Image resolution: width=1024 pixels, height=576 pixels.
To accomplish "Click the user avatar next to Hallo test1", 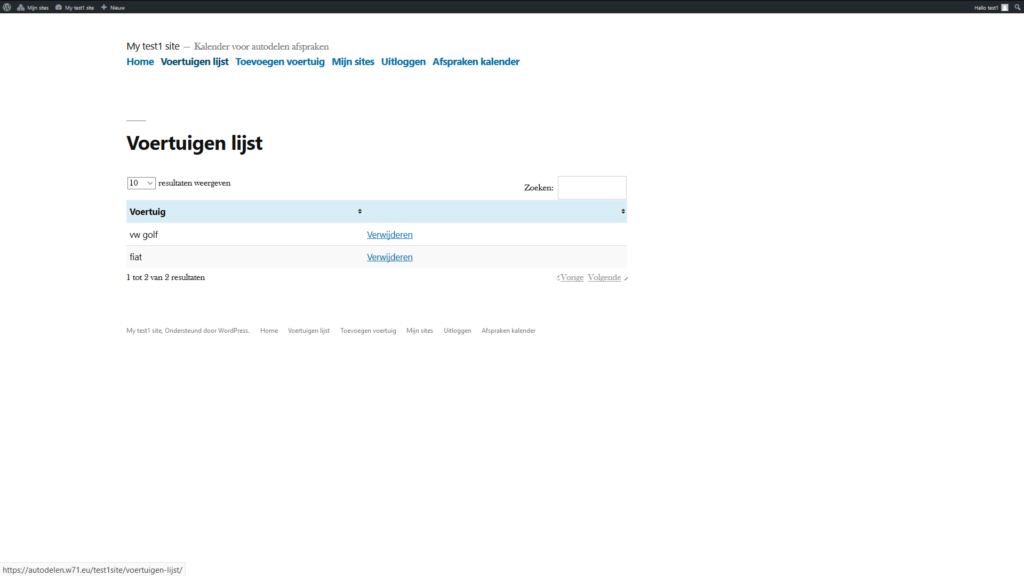I will point(1005,7).
